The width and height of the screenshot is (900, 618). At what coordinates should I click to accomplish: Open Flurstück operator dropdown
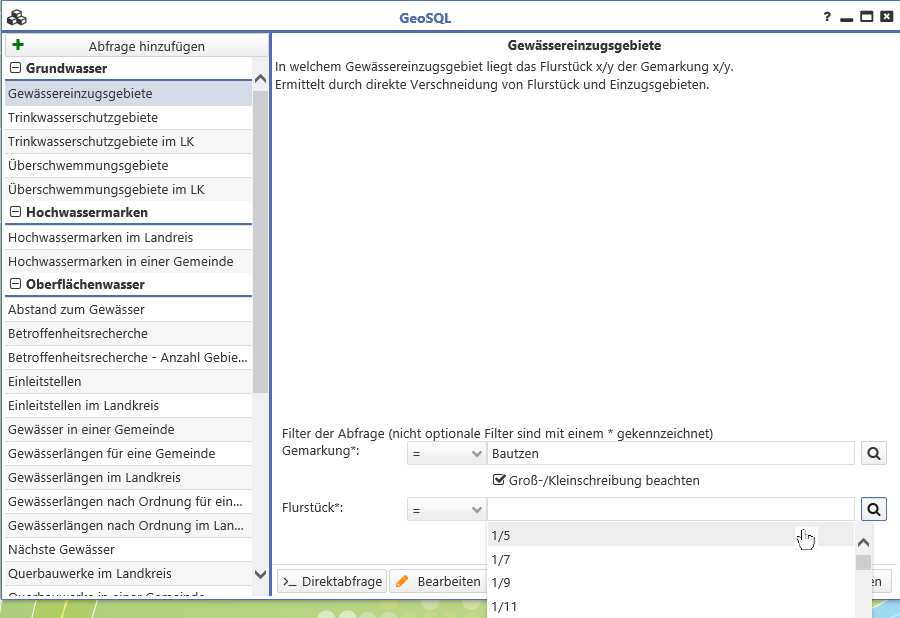[x=446, y=509]
